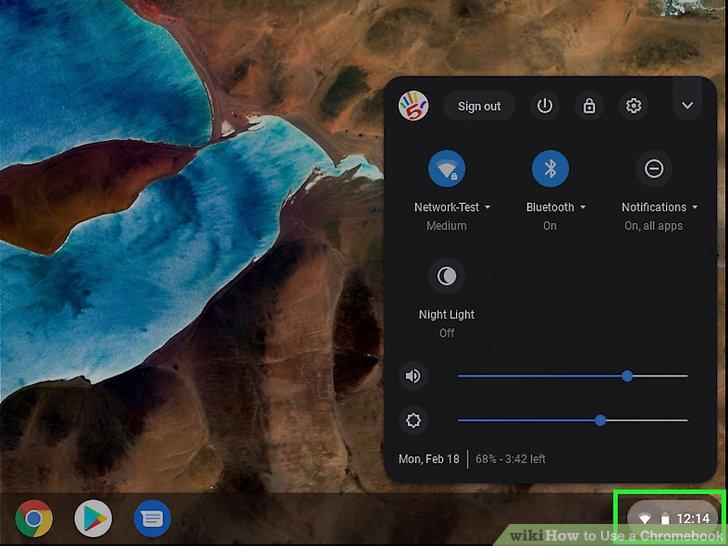
Task: Toggle the Wi-Fi network icon
Action: pyautogui.click(x=447, y=169)
